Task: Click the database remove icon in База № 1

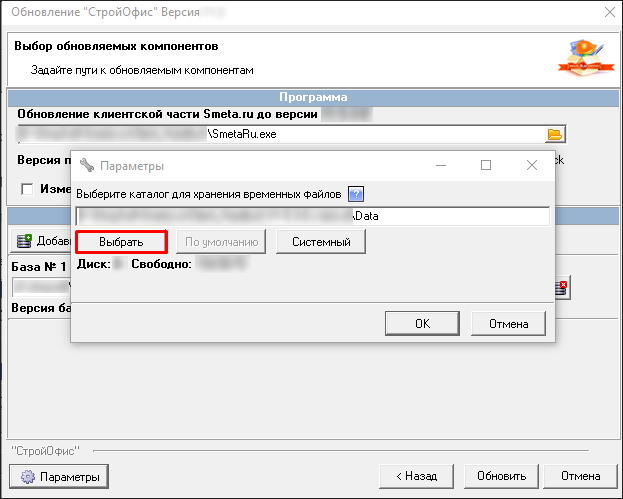Action: point(562,288)
